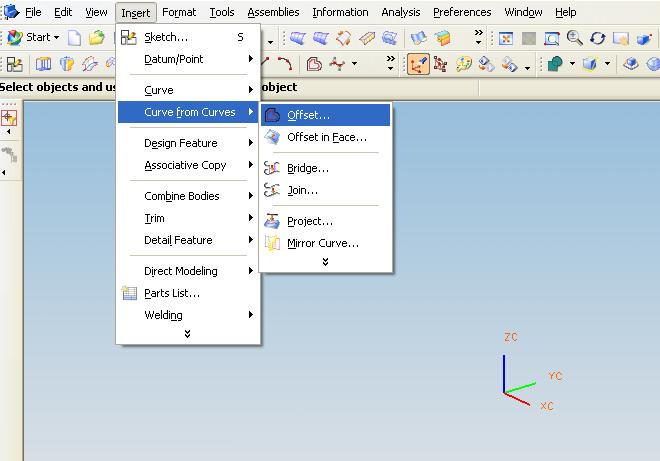The image size is (660, 461).
Task: Click the second blue surface icon
Action: click(321, 38)
